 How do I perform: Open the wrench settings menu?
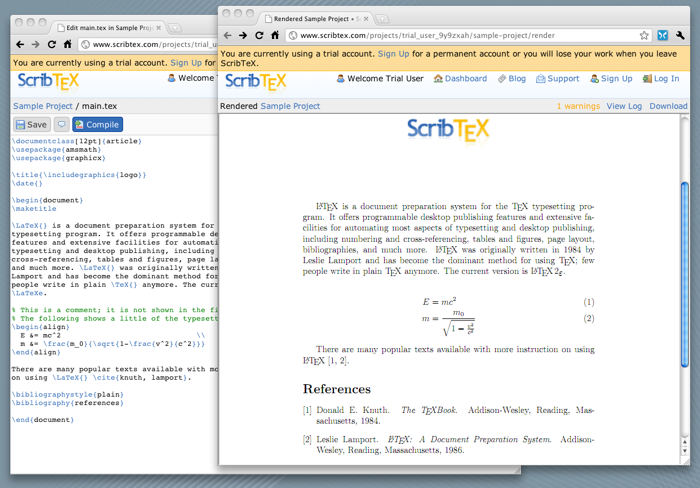click(680, 35)
